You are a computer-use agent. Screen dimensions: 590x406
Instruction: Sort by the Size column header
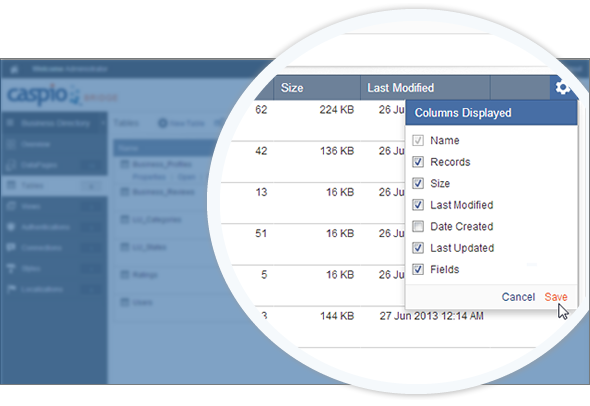point(317,88)
